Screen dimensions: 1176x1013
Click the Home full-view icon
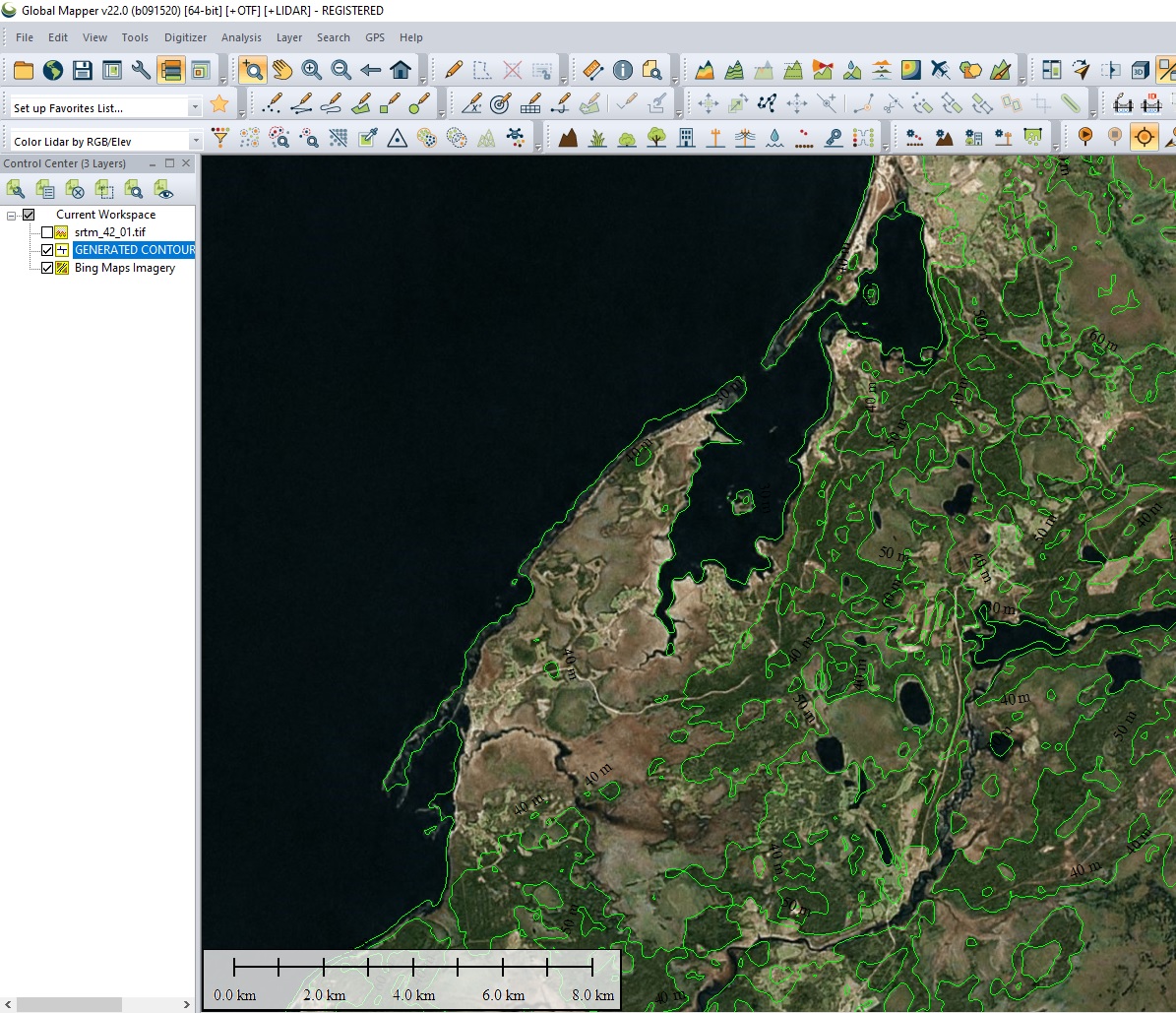[400, 70]
